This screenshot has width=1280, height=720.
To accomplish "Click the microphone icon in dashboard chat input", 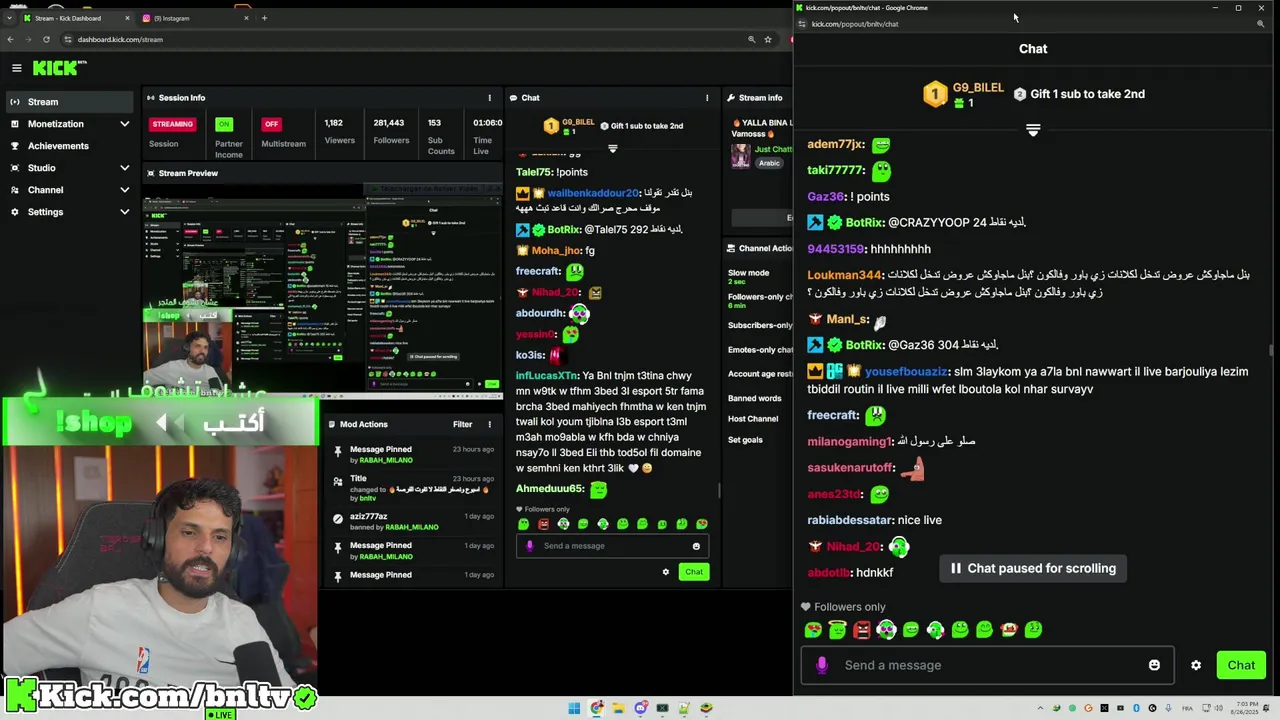I will [530, 546].
